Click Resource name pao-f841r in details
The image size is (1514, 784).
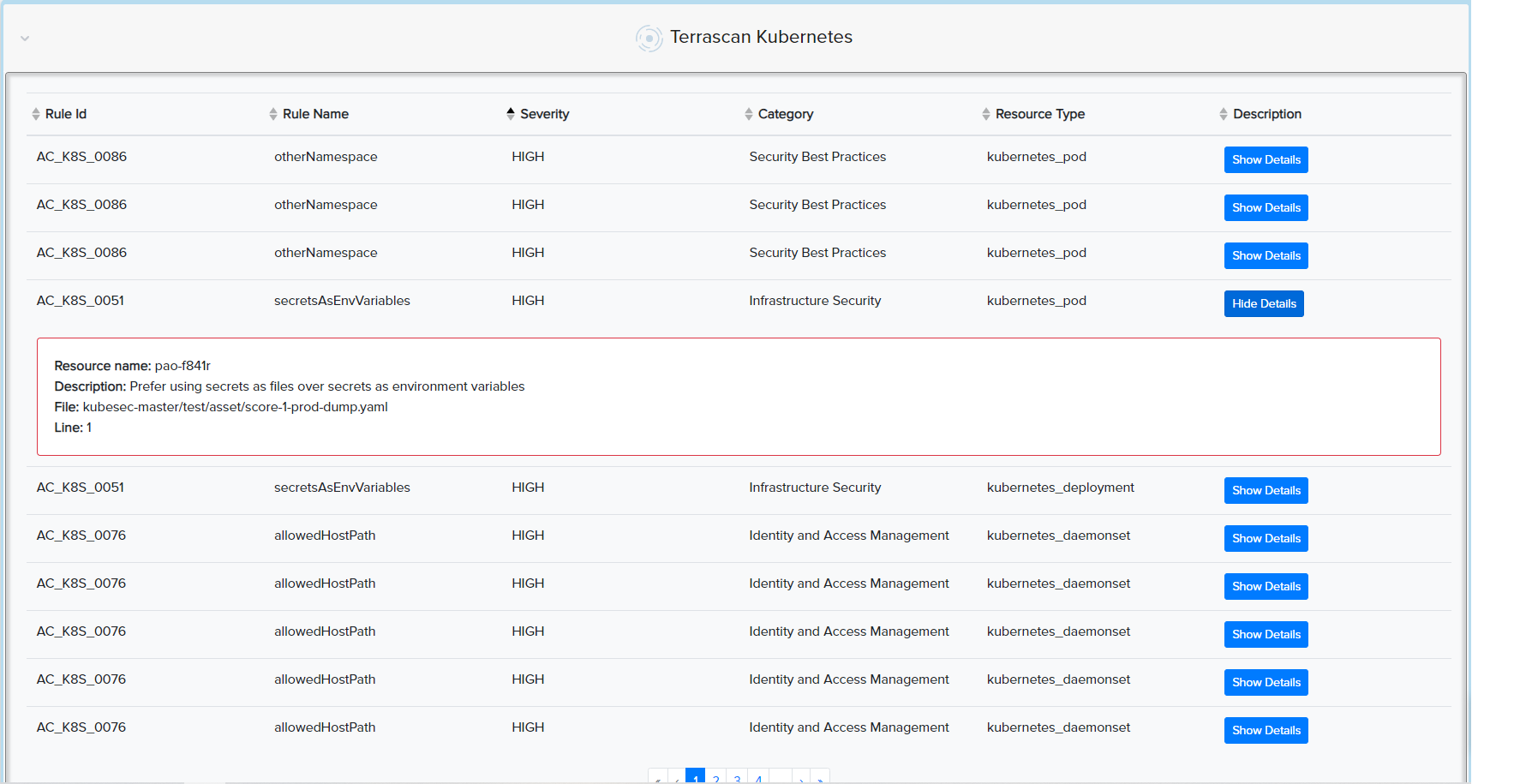132,366
